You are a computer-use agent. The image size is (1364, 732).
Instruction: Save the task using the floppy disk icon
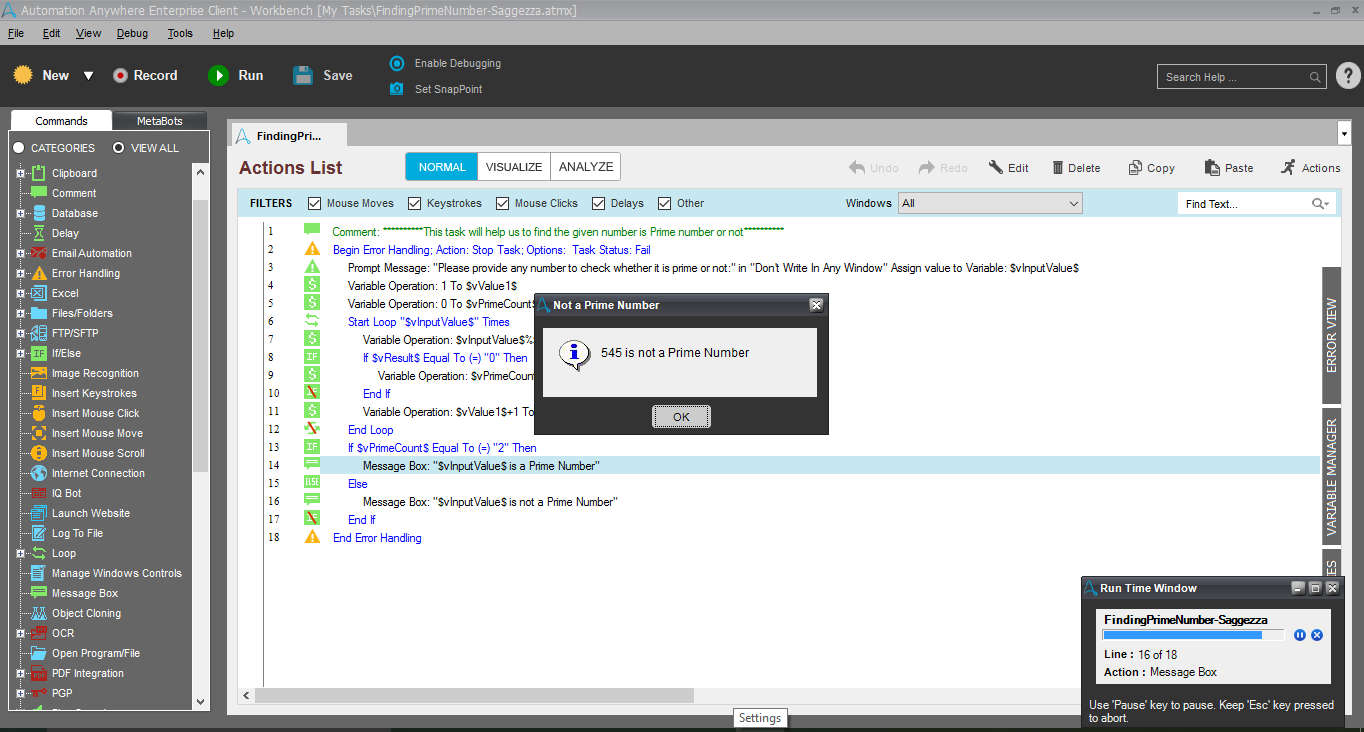[303, 75]
